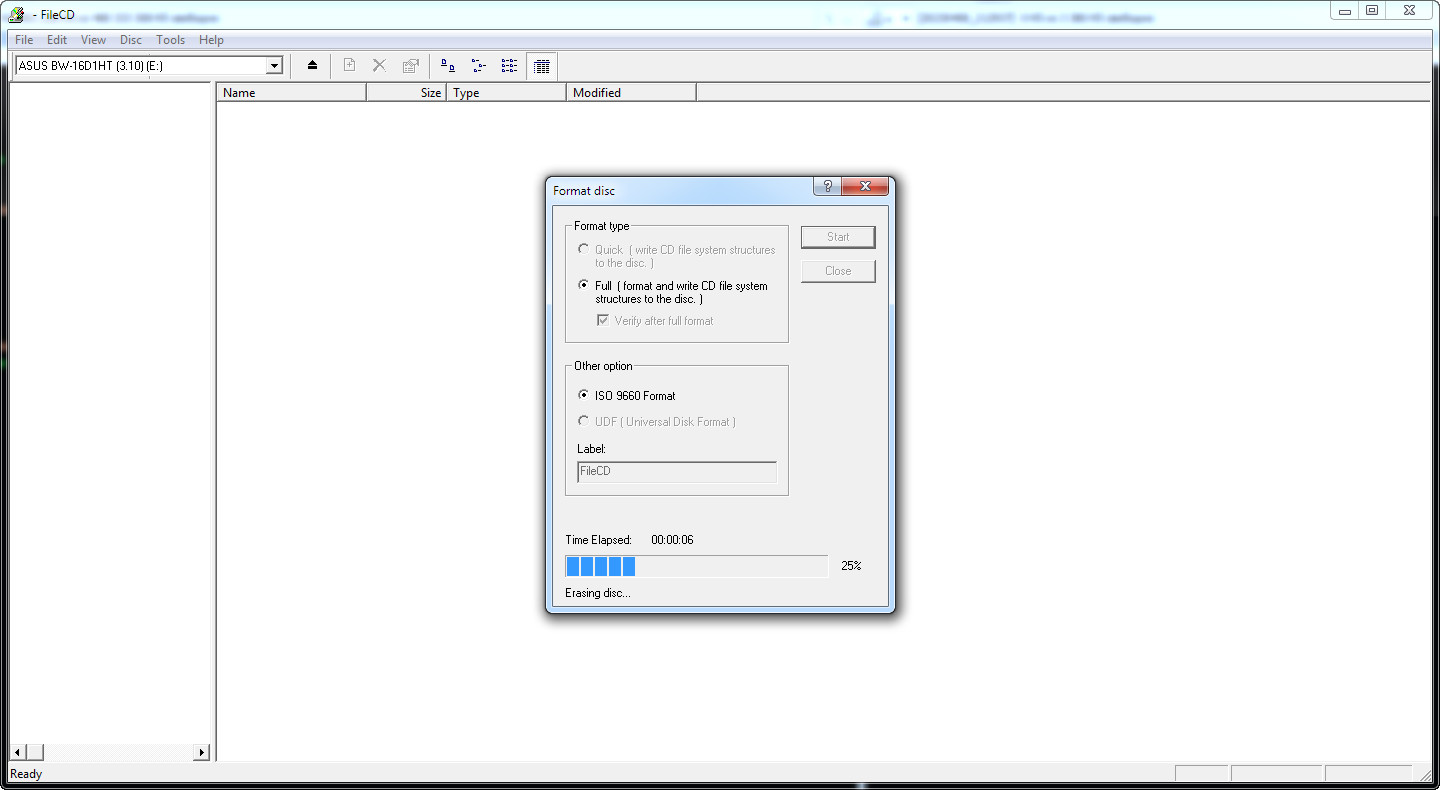Image resolution: width=1440 pixels, height=790 pixels.
Task: Click the properties toolbar icon
Action: click(x=410, y=66)
